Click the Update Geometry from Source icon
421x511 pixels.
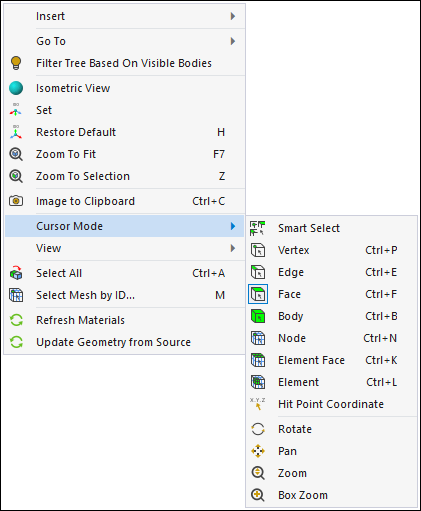(x=16, y=342)
